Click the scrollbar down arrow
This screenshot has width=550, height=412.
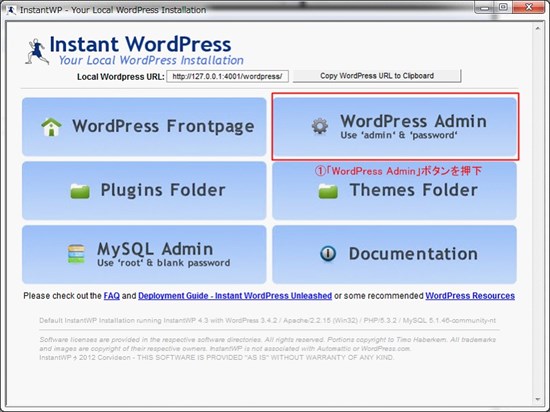[538, 399]
